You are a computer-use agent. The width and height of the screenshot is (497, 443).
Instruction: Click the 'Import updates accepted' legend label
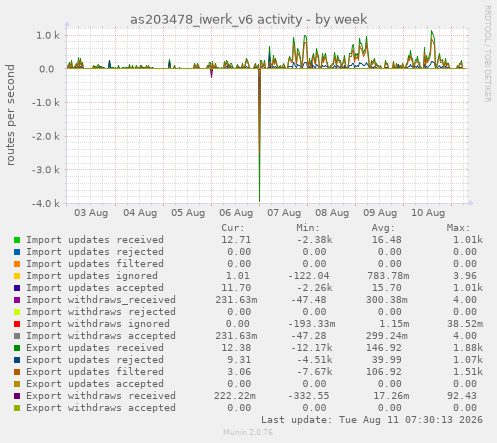(x=95, y=288)
